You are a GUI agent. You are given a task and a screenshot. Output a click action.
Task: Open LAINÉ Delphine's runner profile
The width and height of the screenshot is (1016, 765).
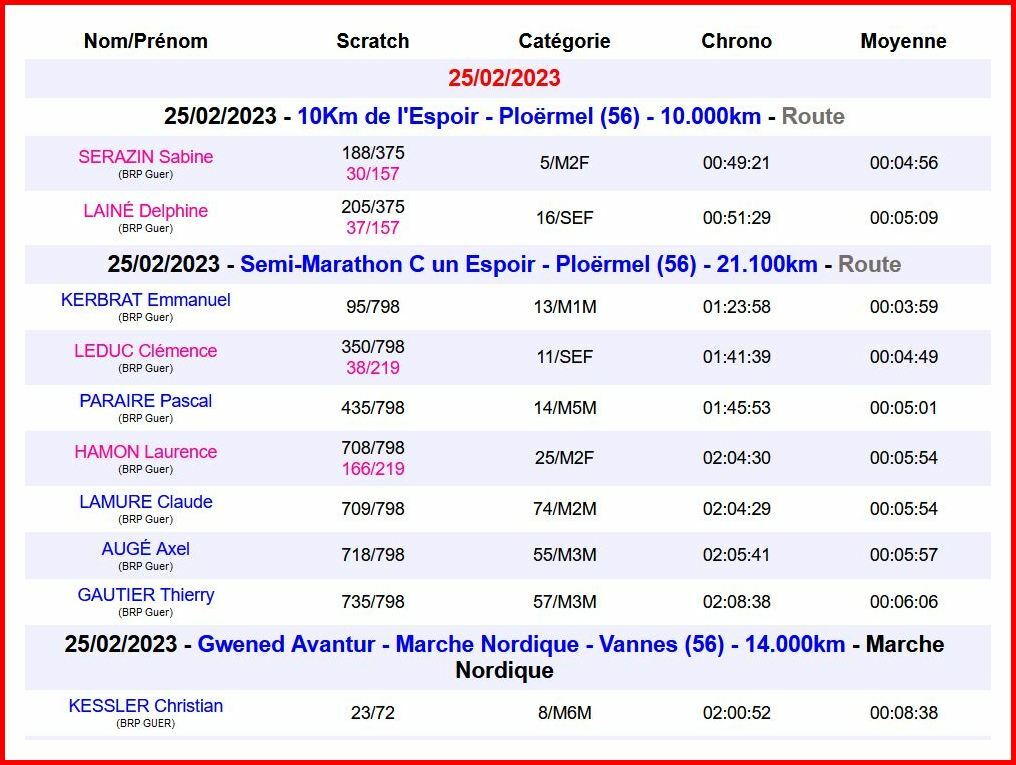tap(145, 211)
